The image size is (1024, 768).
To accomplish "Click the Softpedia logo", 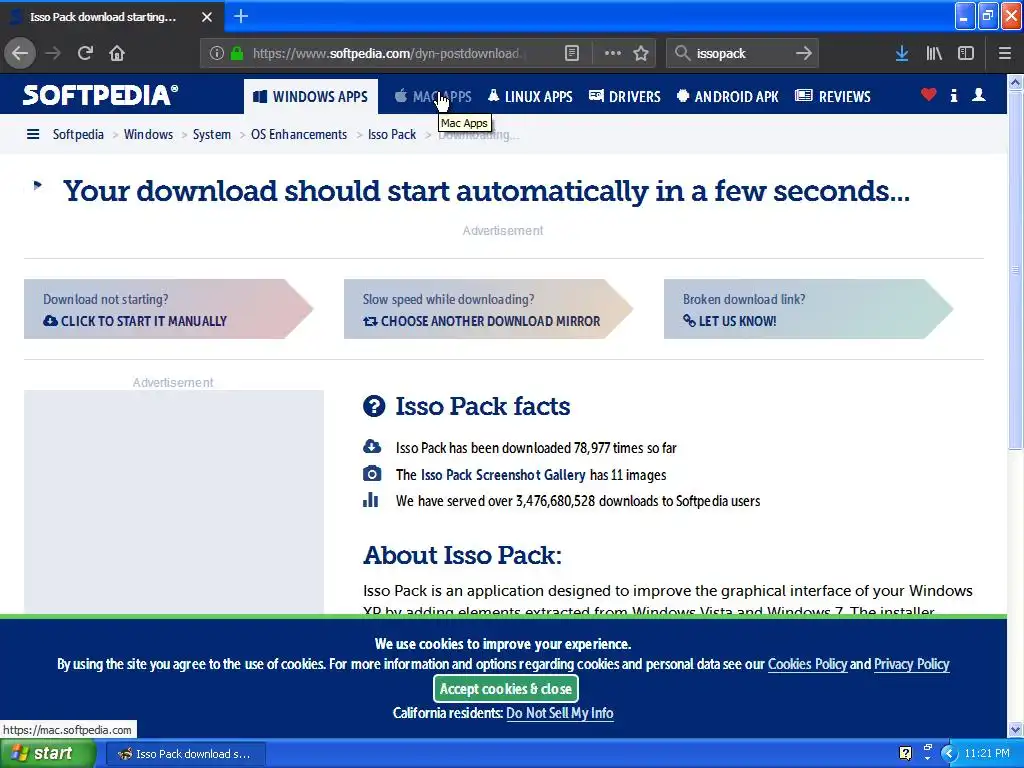I will pos(100,95).
